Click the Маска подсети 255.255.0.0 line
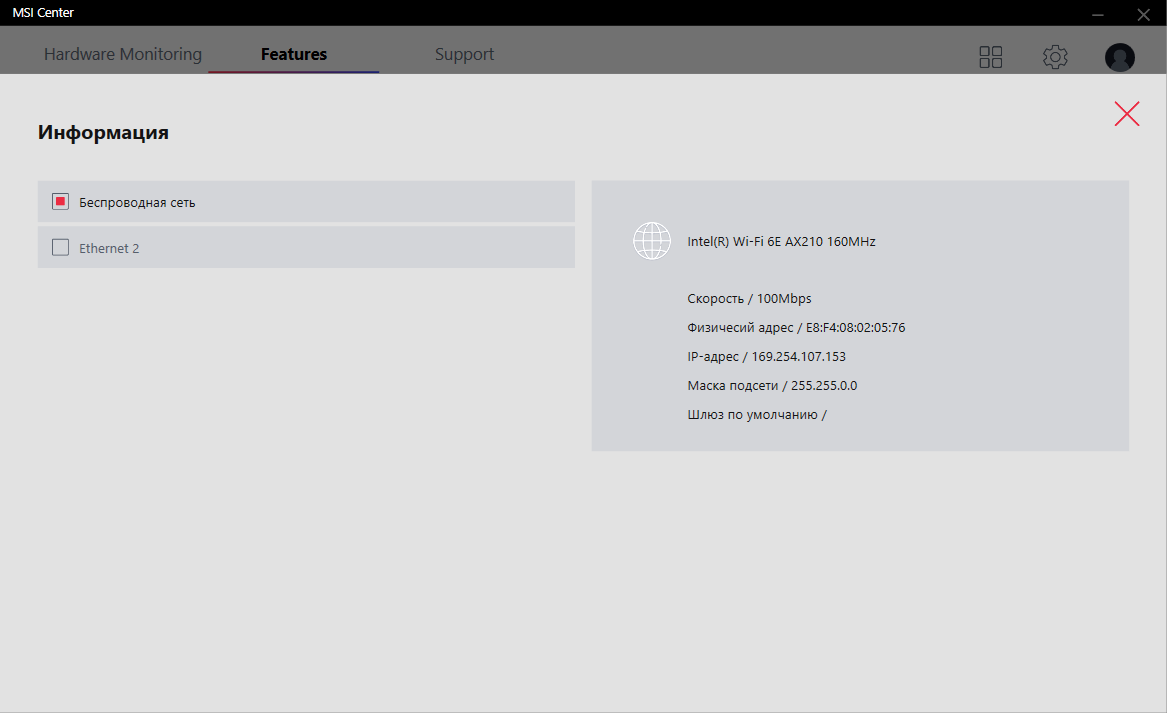Screen dimensions: 1167x713 (773, 386)
